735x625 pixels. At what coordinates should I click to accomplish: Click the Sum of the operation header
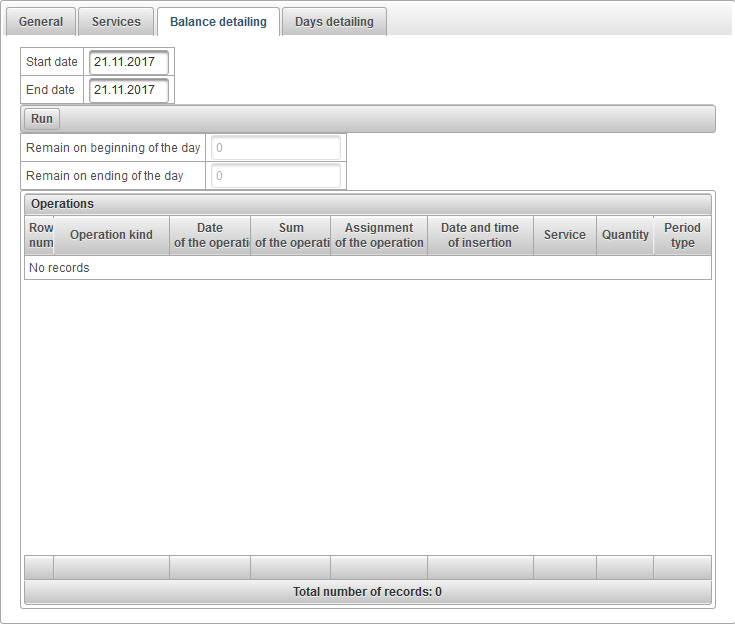pos(291,235)
